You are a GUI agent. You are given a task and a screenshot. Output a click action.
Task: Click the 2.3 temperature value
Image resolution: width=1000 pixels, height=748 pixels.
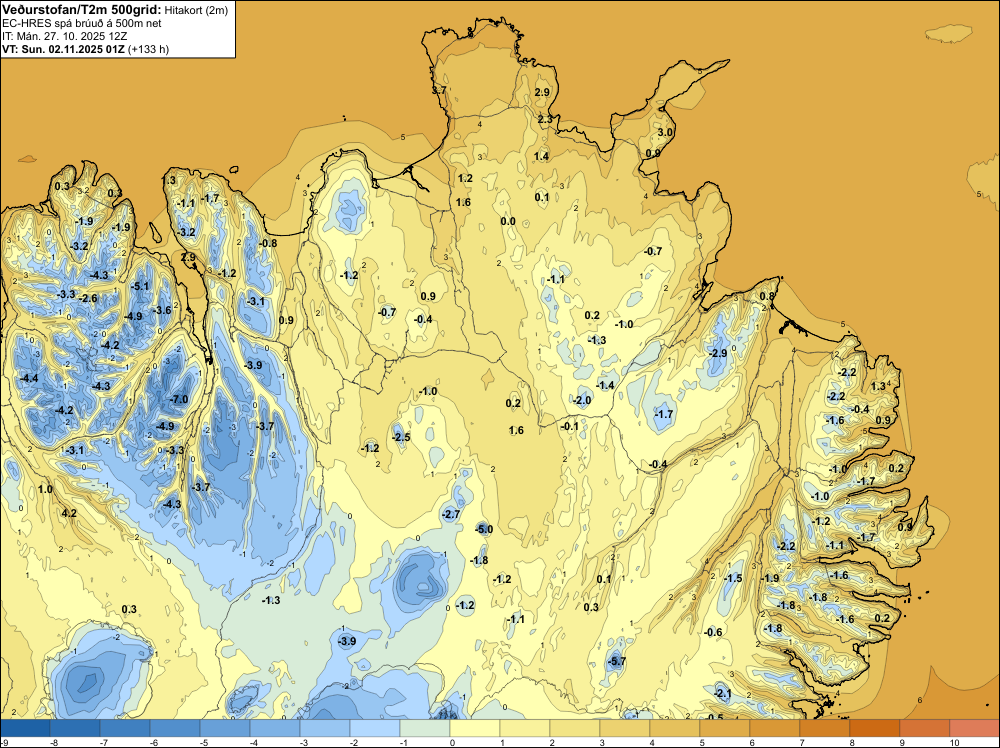(x=545, y=119)
